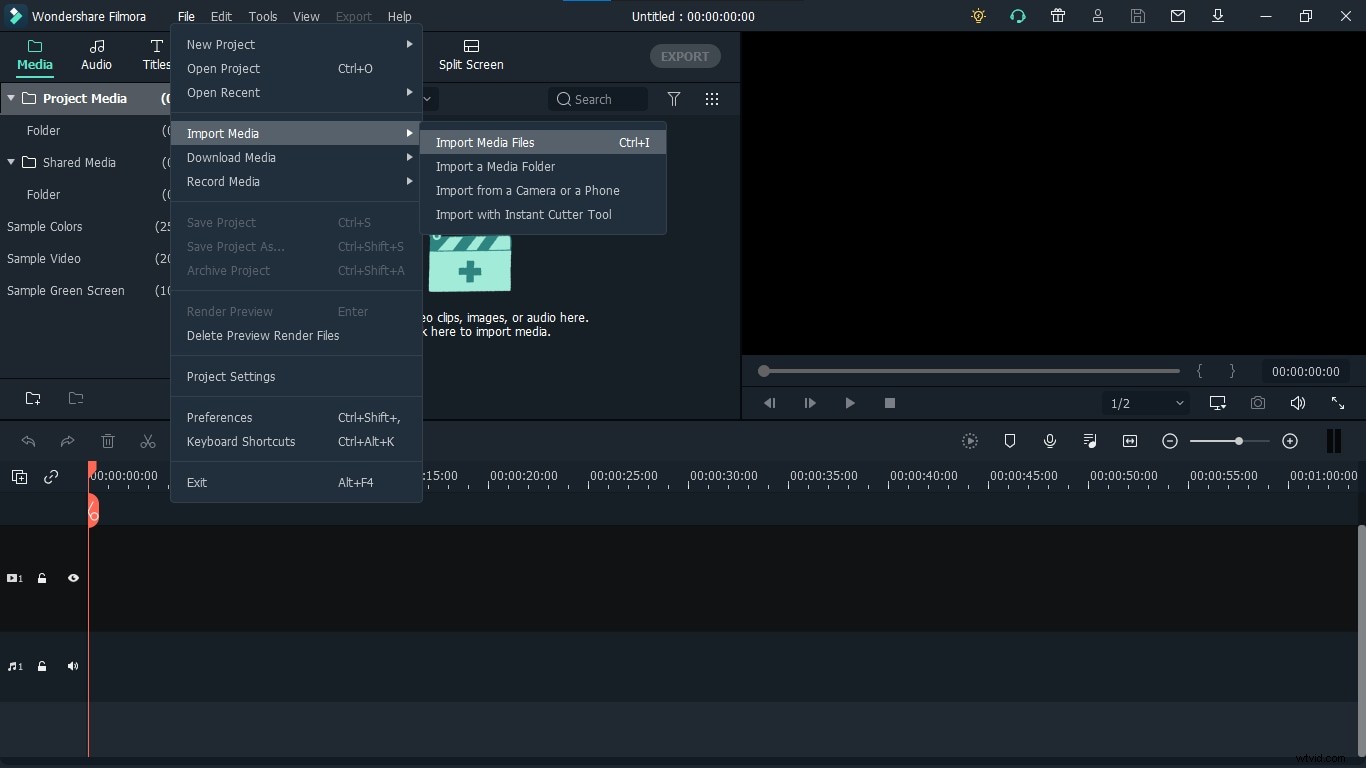
Task: Click the headset support icon
Action: point(1018,16)
